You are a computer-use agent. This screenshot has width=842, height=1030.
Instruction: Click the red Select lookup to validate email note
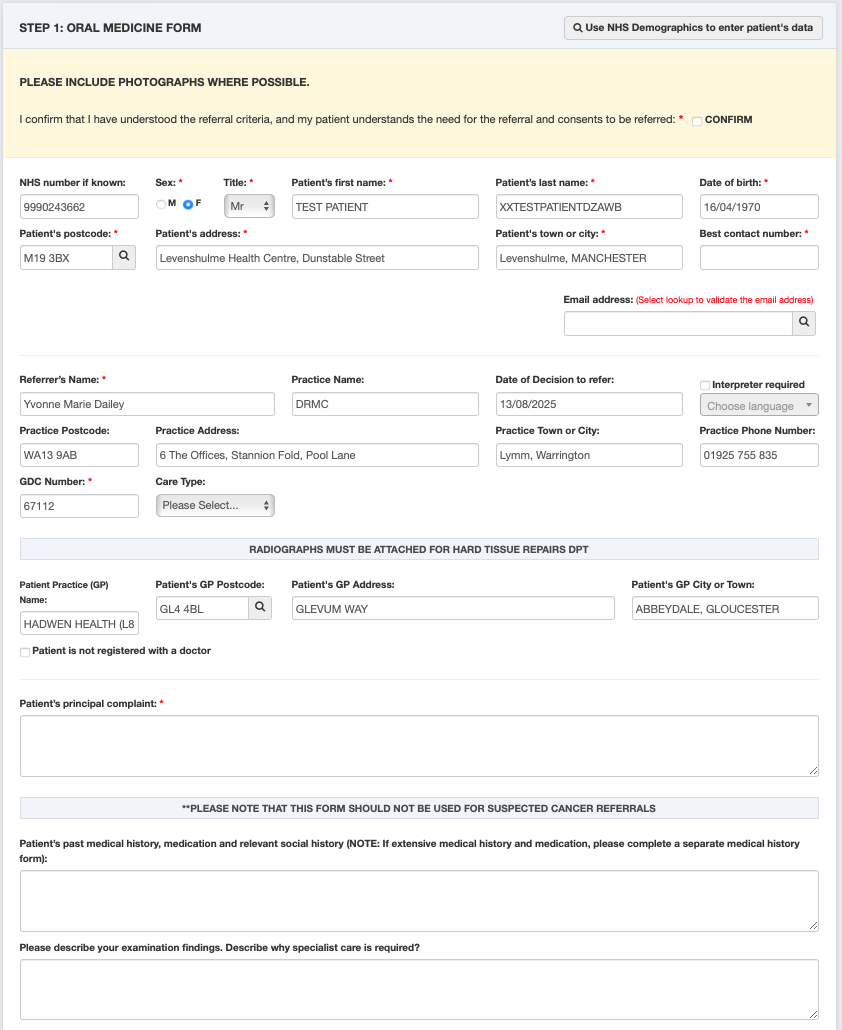point(724,300)
